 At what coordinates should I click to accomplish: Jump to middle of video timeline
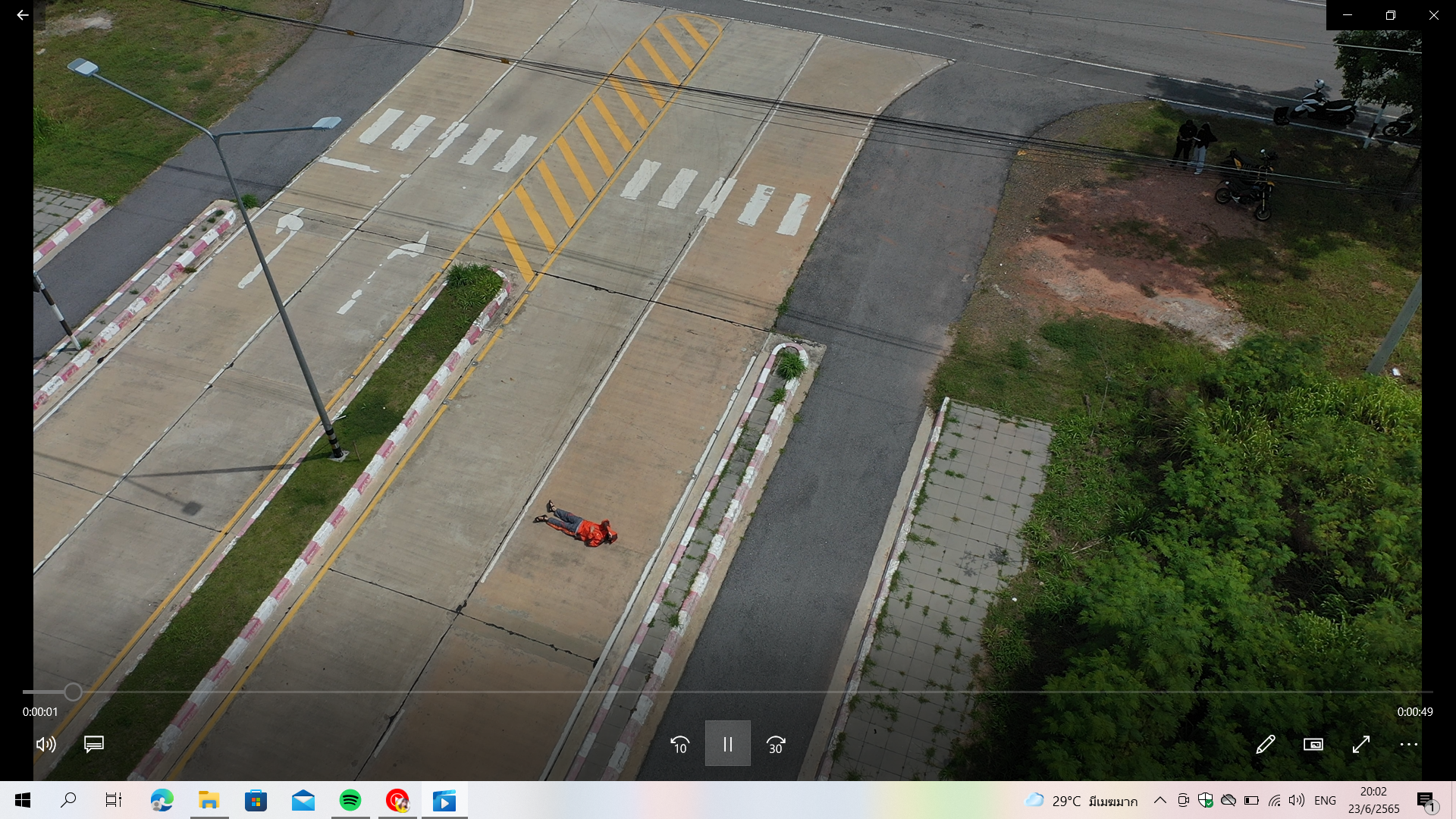pyautogui.click(x=728, y=692)
